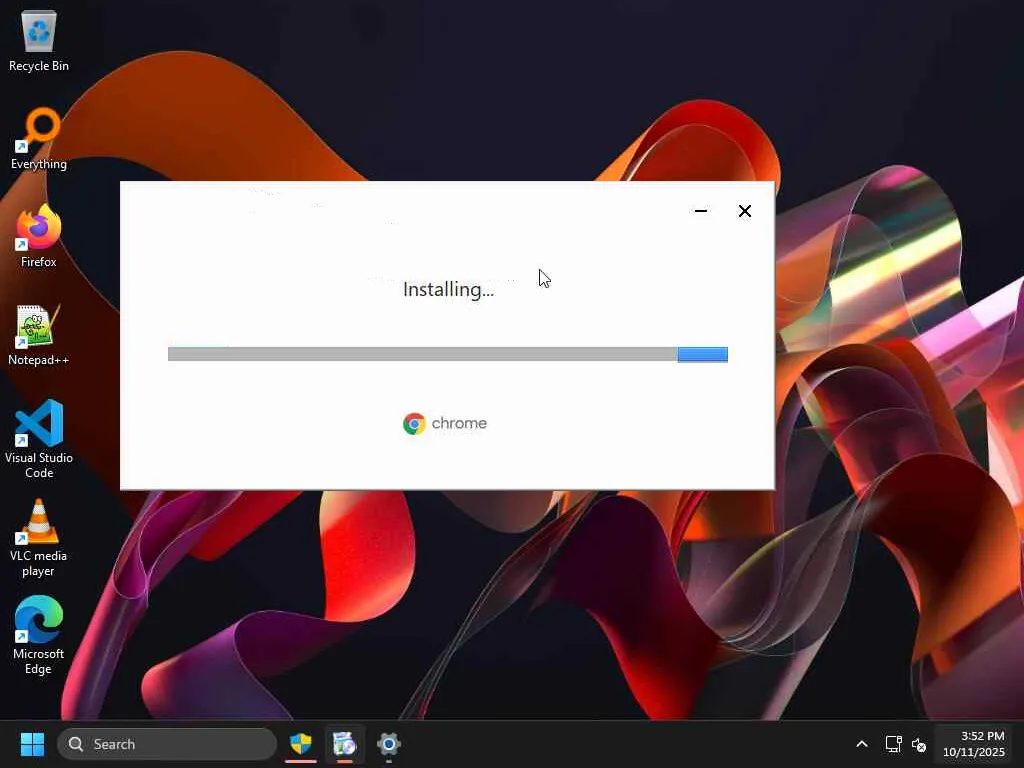
Task: Open the gear settings taskbar icon
Action: click(x=388, y=744)
